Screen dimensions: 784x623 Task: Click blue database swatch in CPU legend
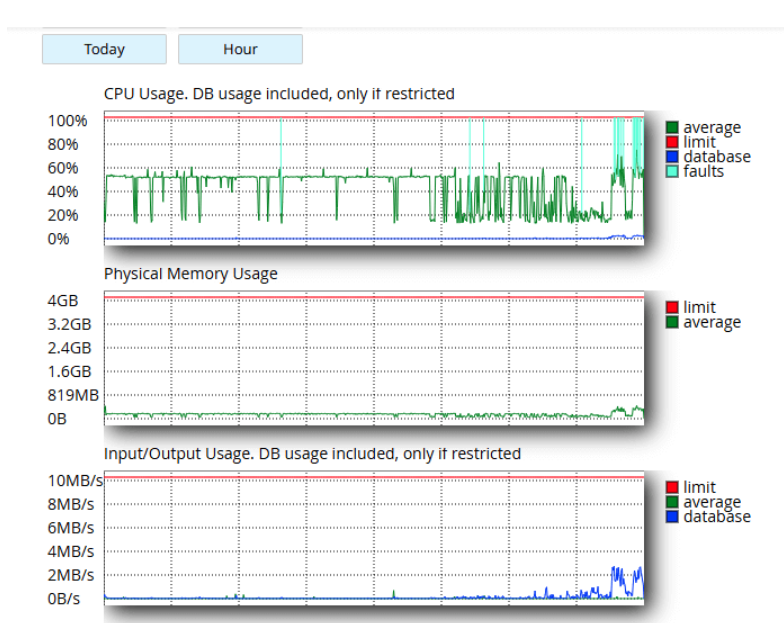coord(672,156)
